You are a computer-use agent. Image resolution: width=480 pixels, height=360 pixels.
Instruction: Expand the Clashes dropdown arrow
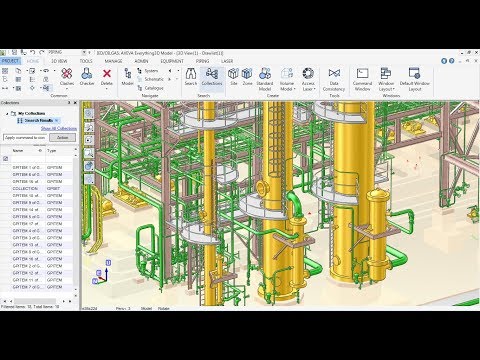tap(67, 89)
